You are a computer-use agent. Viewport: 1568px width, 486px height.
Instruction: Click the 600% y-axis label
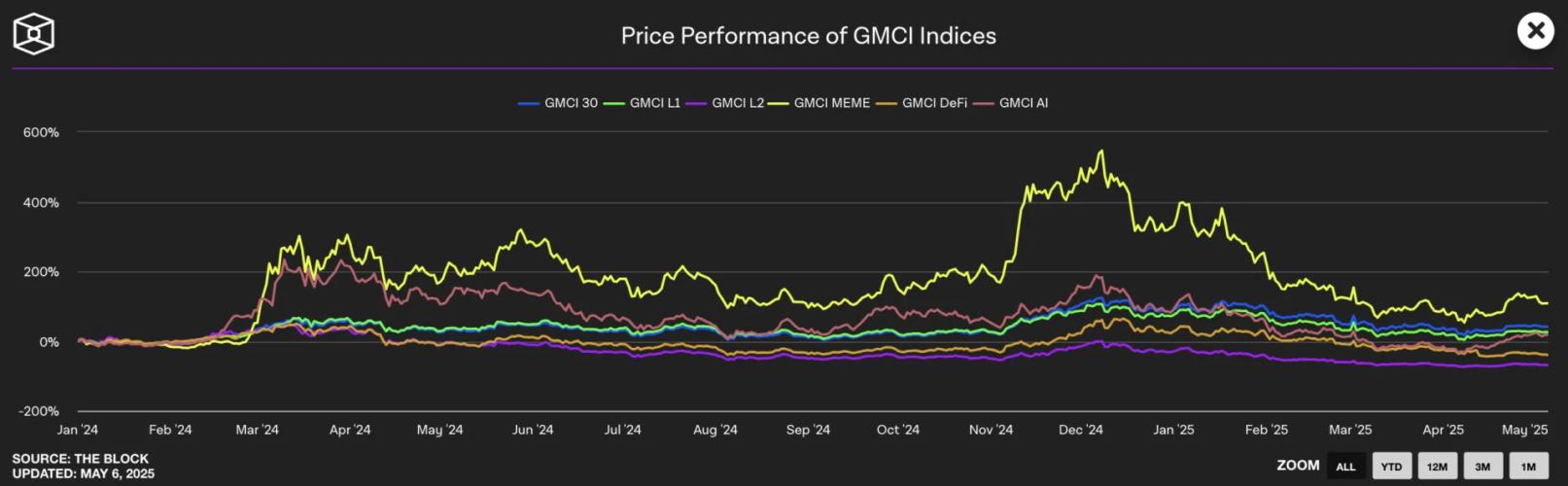41,132
